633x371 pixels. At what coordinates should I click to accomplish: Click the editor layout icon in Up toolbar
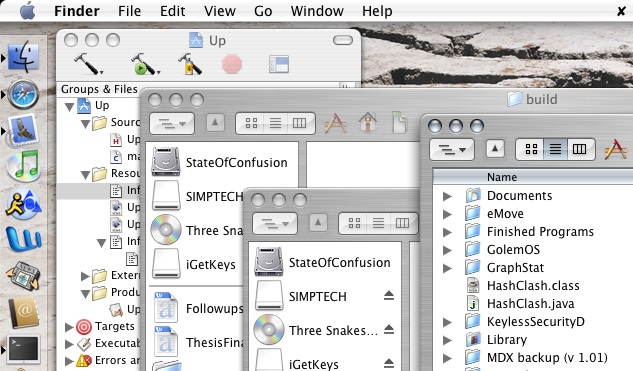pyautogui.click(x=279, y=64)
